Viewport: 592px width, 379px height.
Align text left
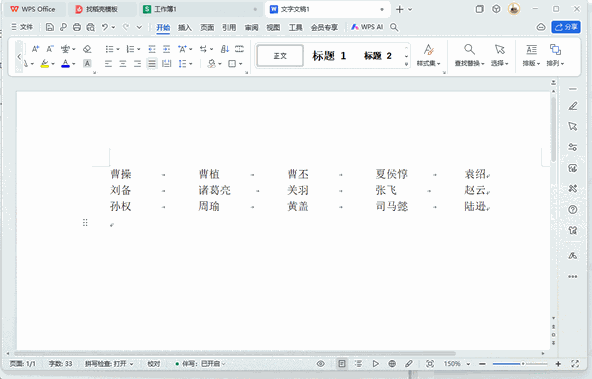[108, 64]
